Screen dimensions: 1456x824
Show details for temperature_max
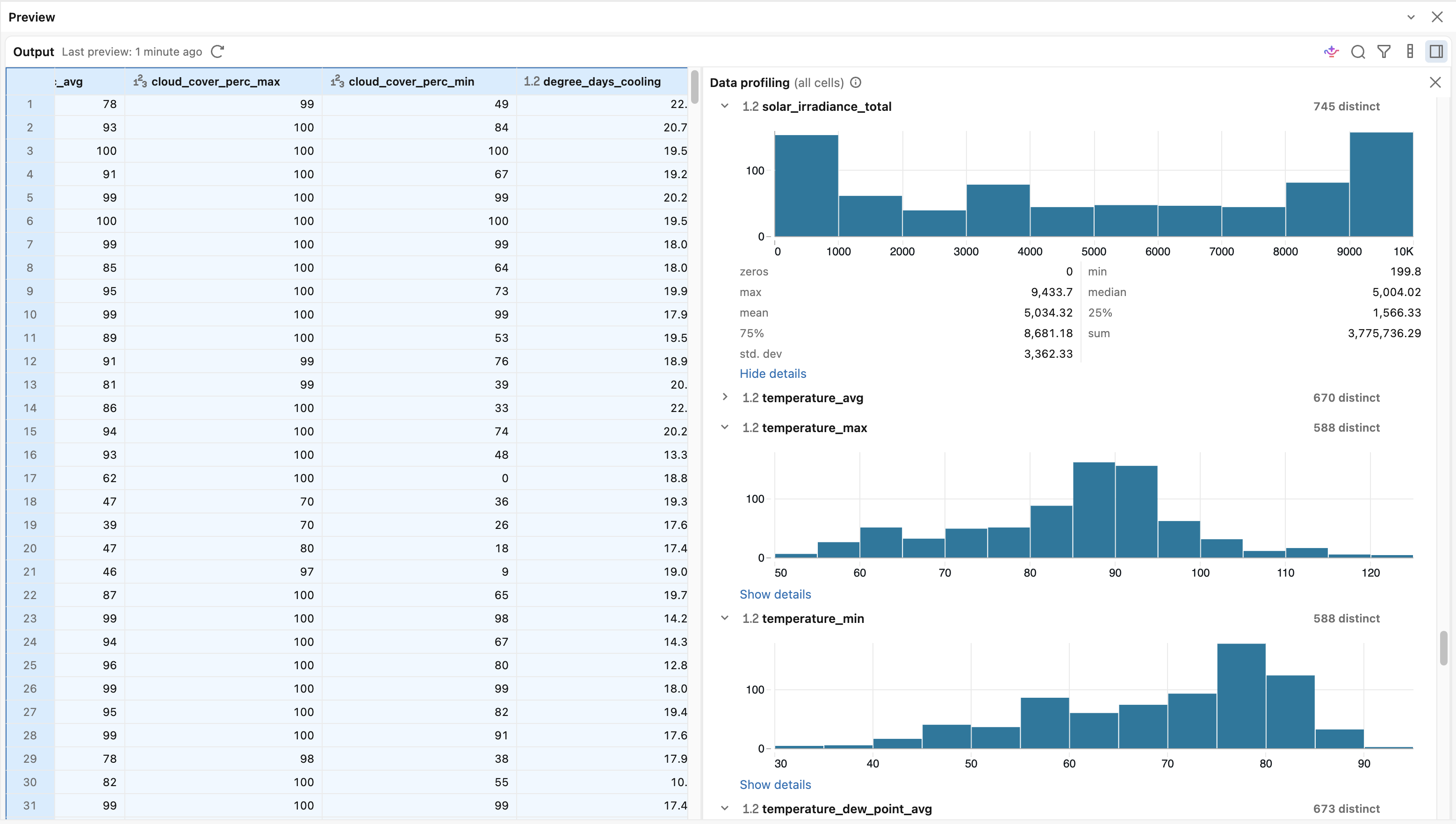point(775,594)
